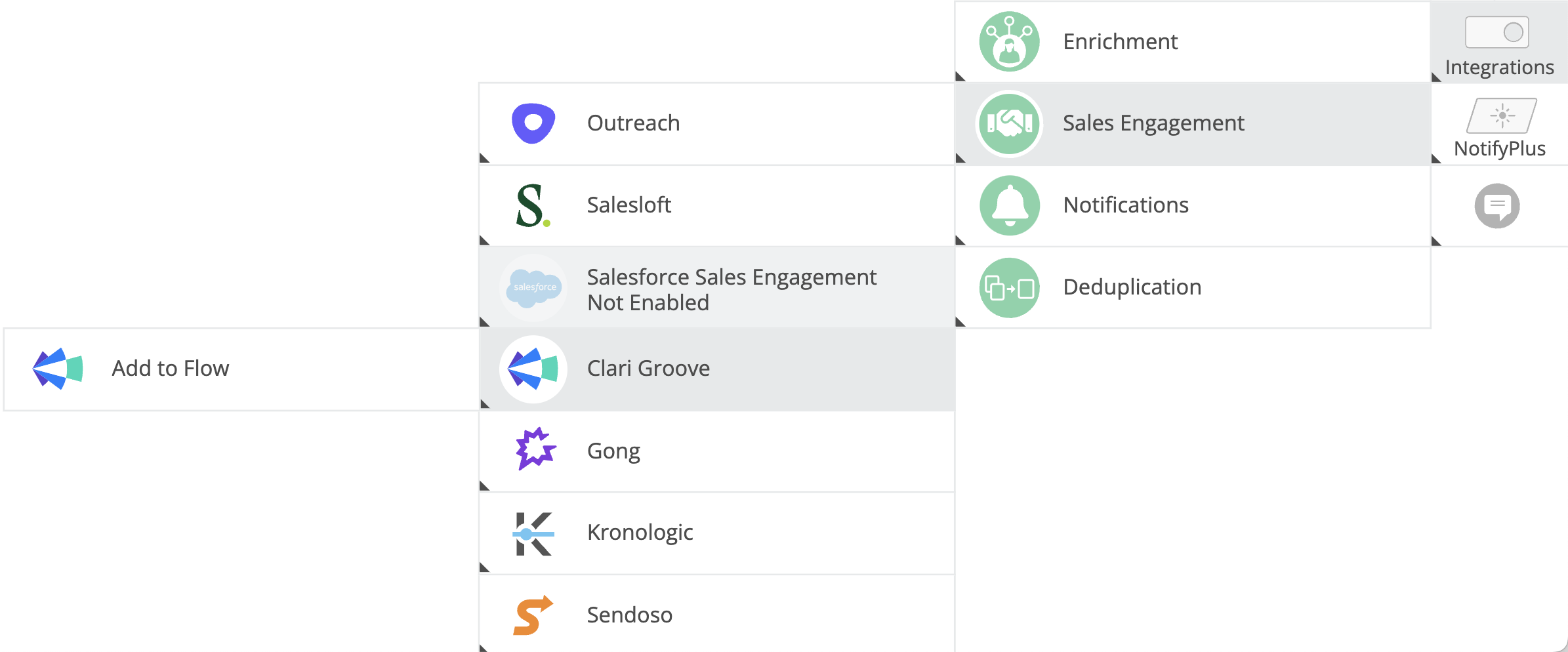Open the Sales Engagement menu item
Image resolution: width=1568 pixels, height=652 pixels.
click(1193, 124)
